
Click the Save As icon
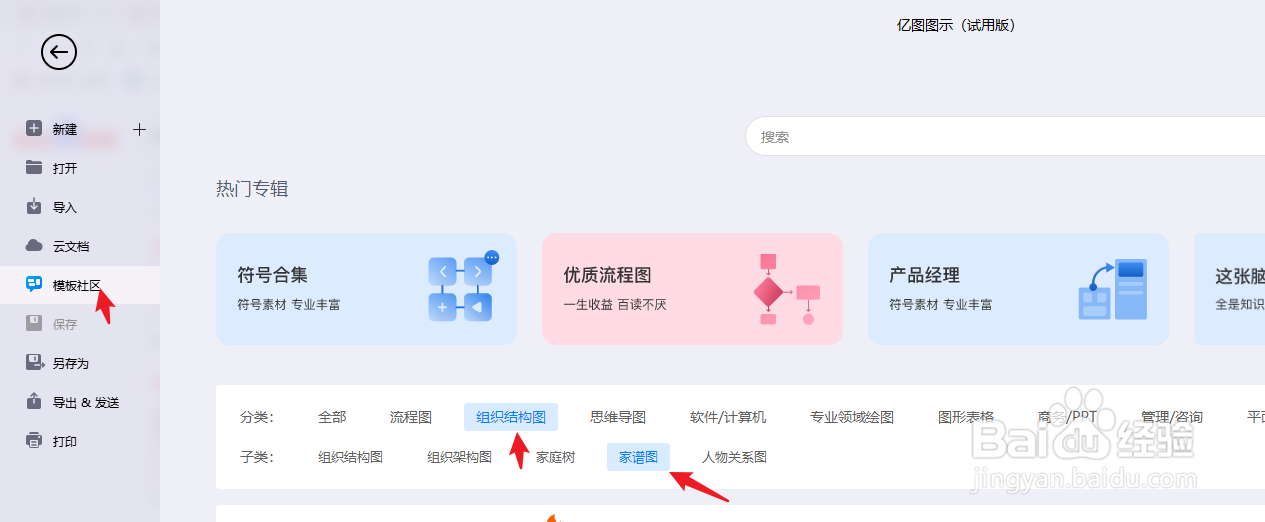pyautogui.click(x=34, y=362)
